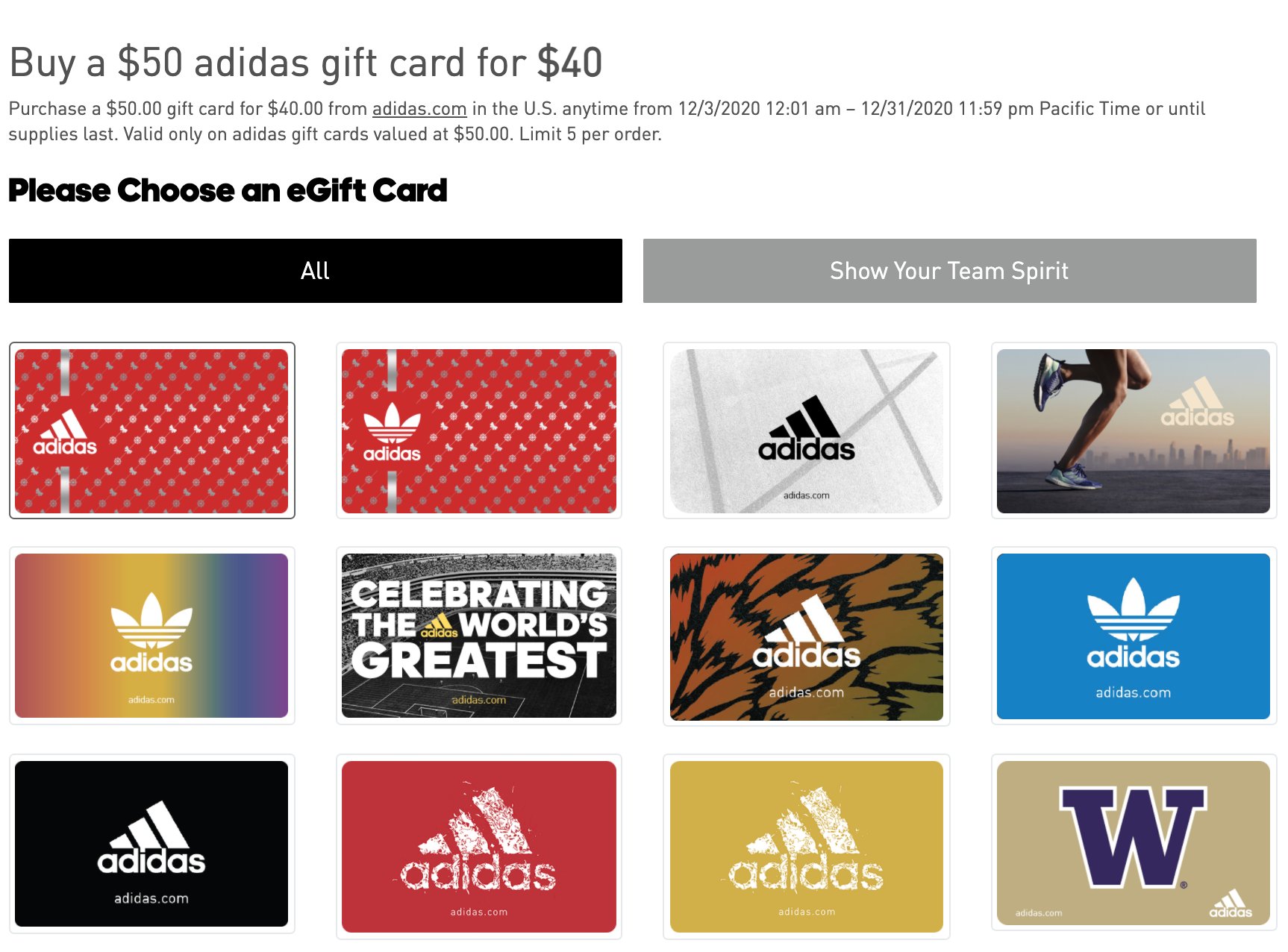The height and width of the screenshot is (952, 1288).
Task: Open the Show Your Team Spirit tab
Action: pyautogui.click(x=949, y=271)
